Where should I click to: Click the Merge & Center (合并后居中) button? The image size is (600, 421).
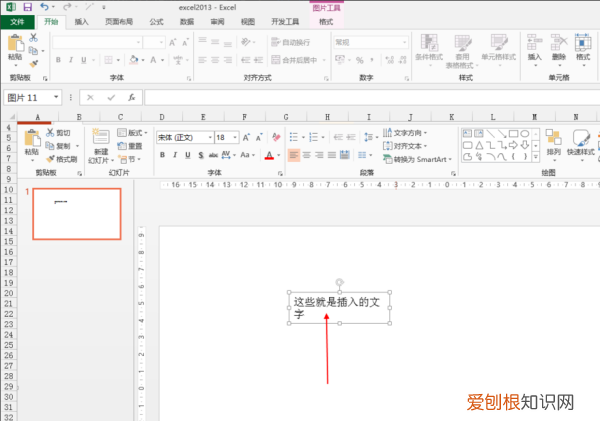click(x=294, y=60)
